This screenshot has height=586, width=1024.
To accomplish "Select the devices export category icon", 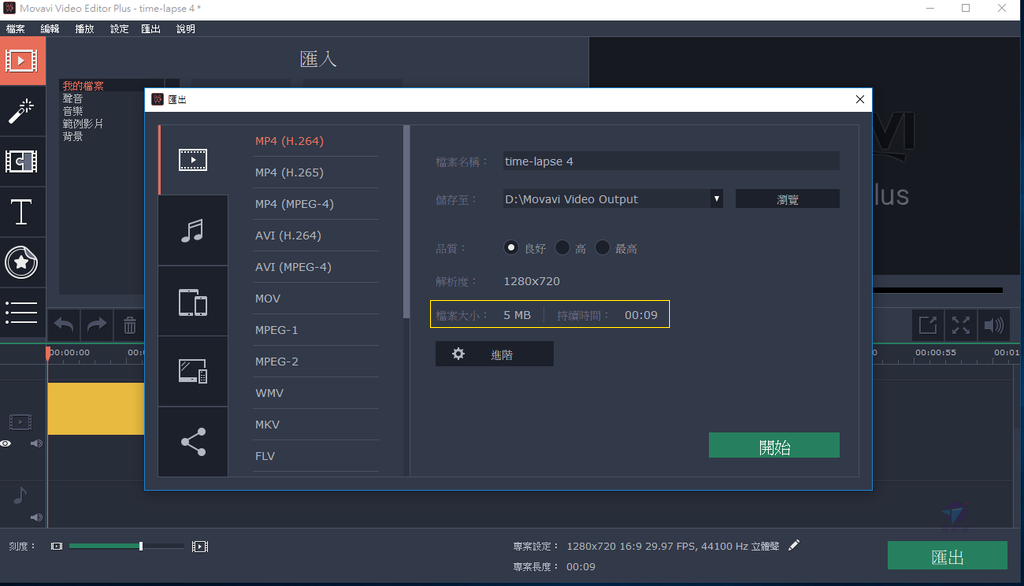I will tap(193, 301).
